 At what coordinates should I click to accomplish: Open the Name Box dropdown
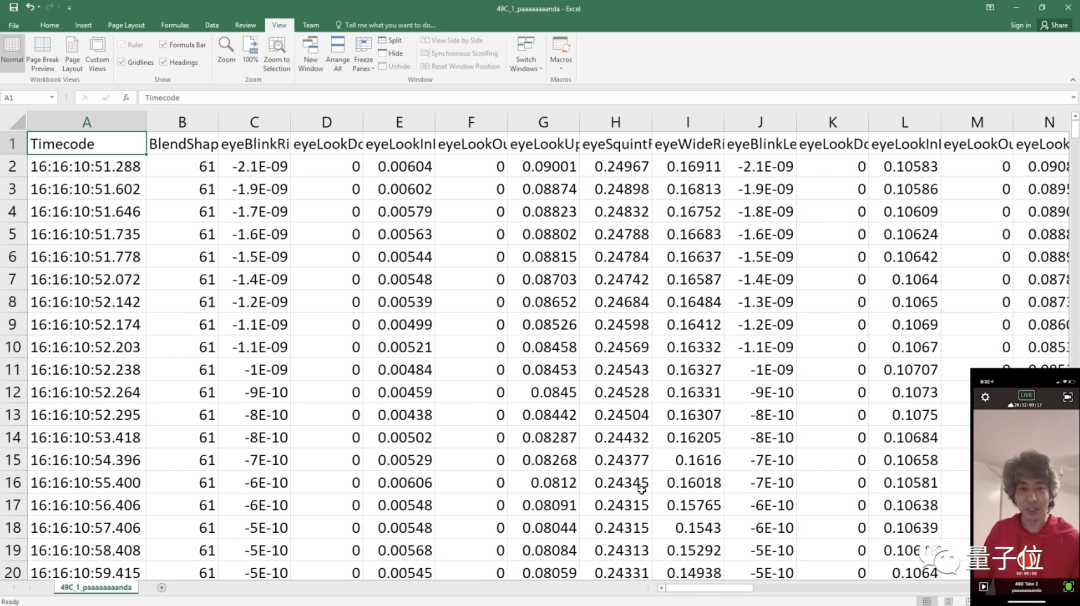coord(52,98)
